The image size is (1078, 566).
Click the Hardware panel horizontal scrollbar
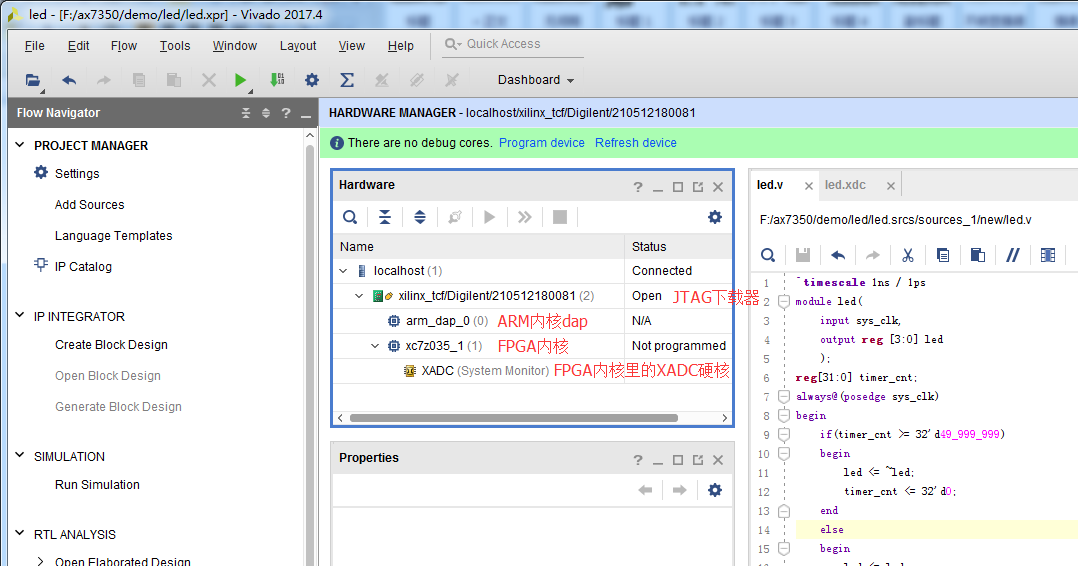(514, 418)
